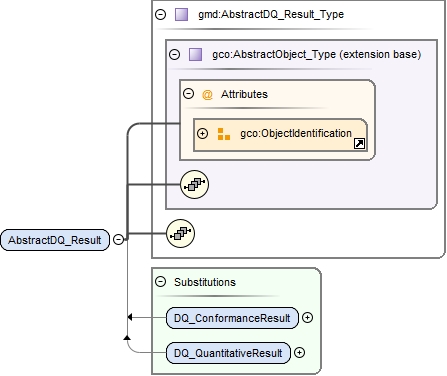Click the purple gmd:AbstractDQ_Result_Type type icon
The image size is (447, 376).
coord(181,15)
